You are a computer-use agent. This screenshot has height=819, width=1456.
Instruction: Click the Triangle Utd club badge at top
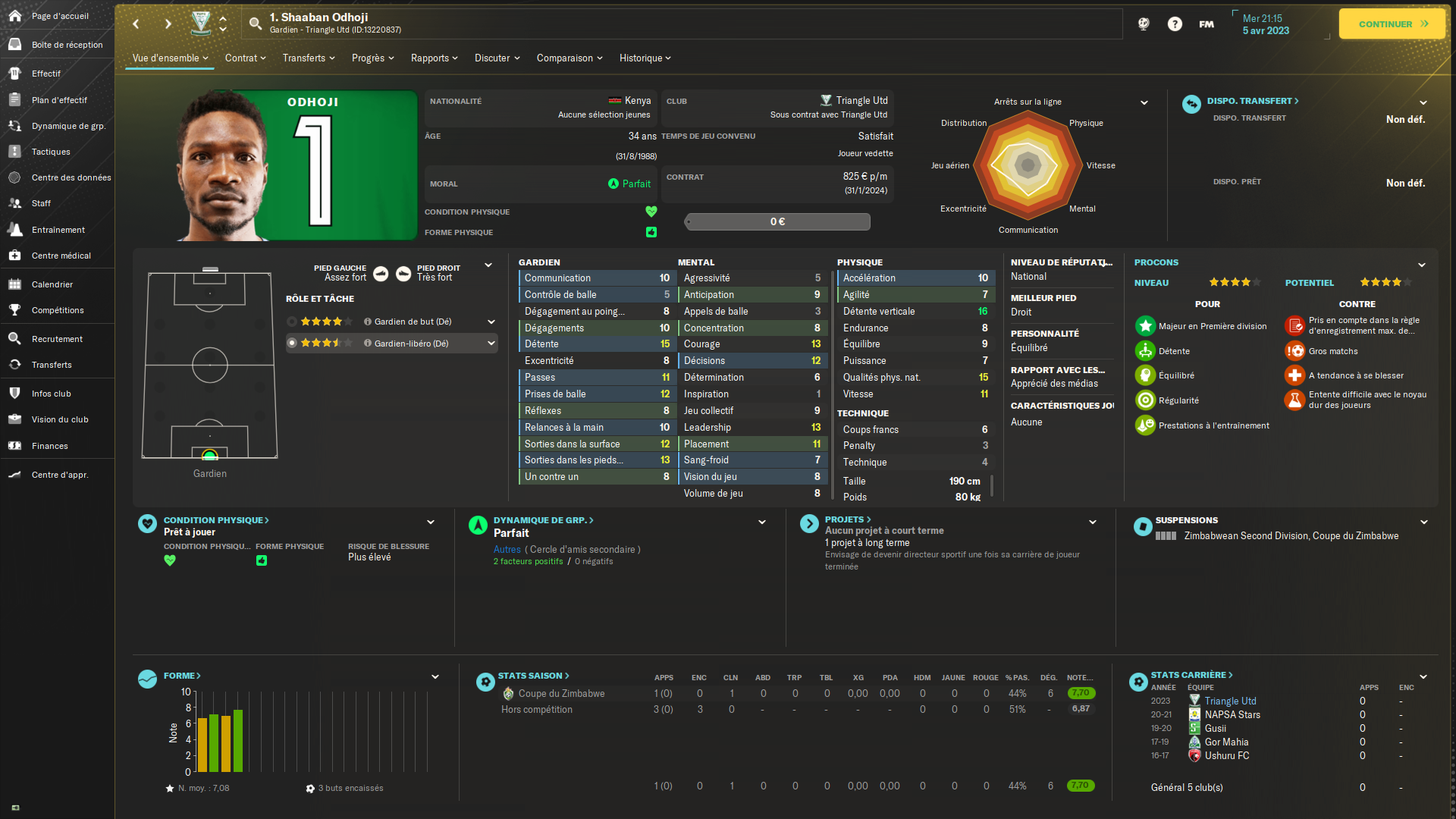pos(200,23)
